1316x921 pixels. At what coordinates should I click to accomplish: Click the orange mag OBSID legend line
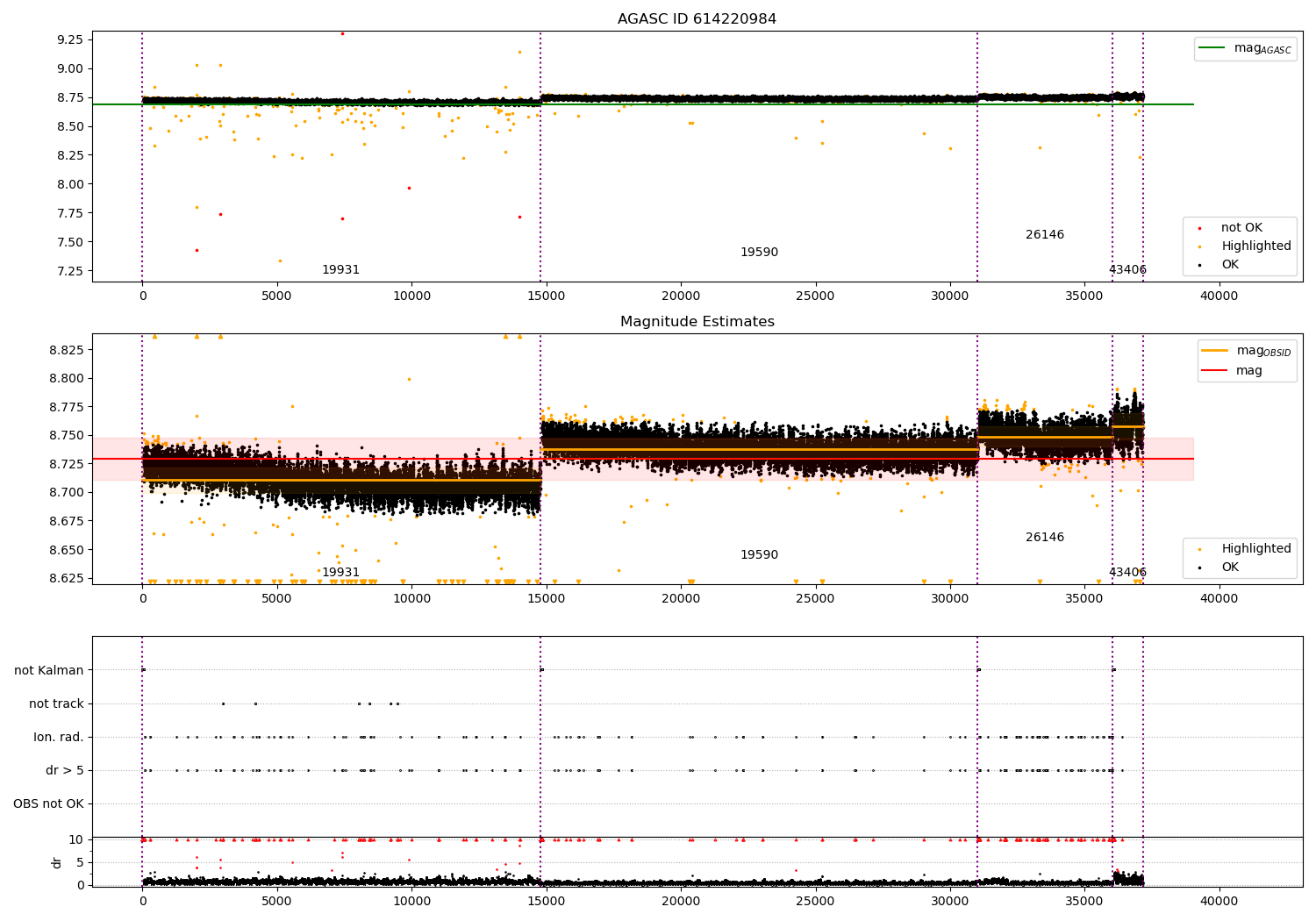click(1215, 351)
